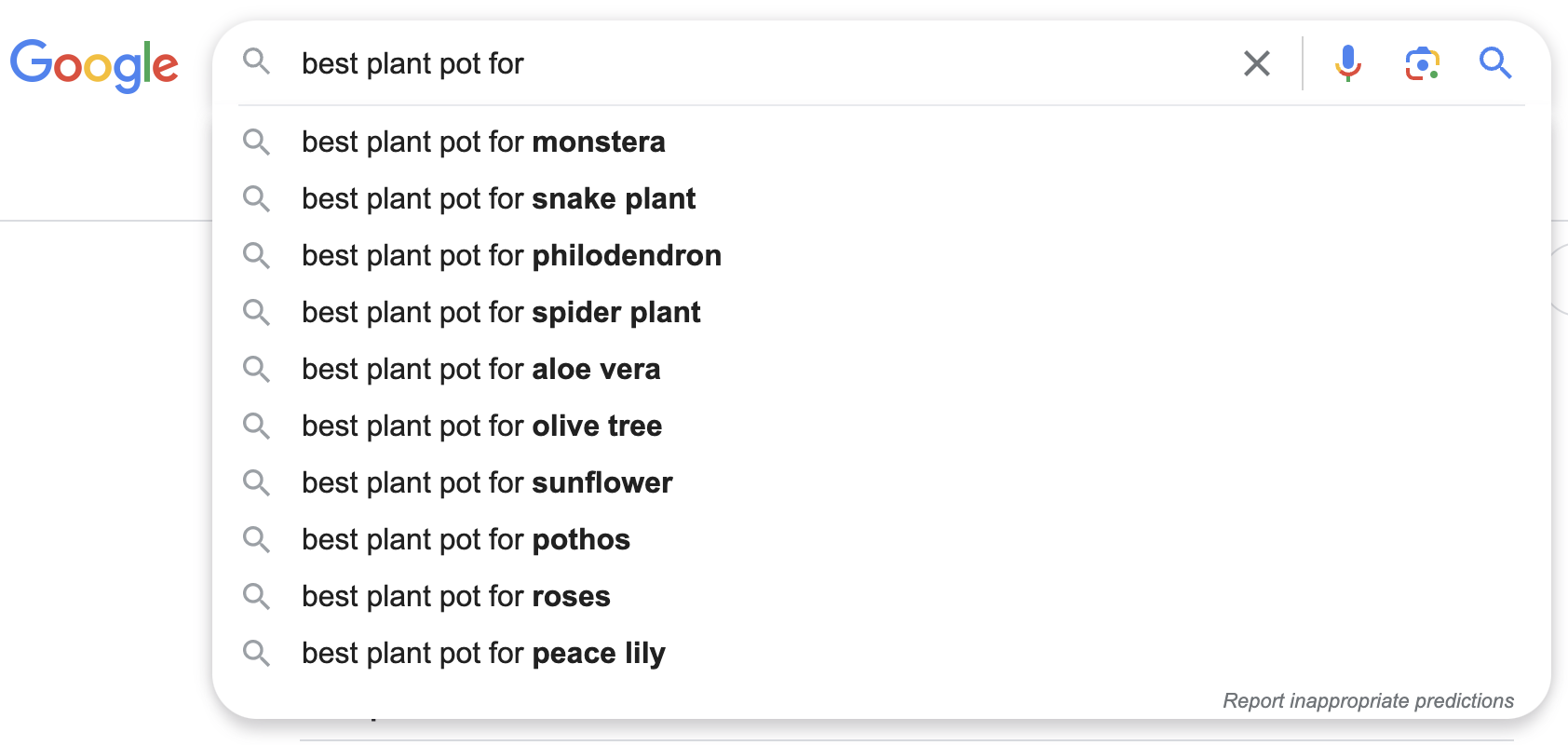Open Google Lens image search

[x=1422, y=63]
